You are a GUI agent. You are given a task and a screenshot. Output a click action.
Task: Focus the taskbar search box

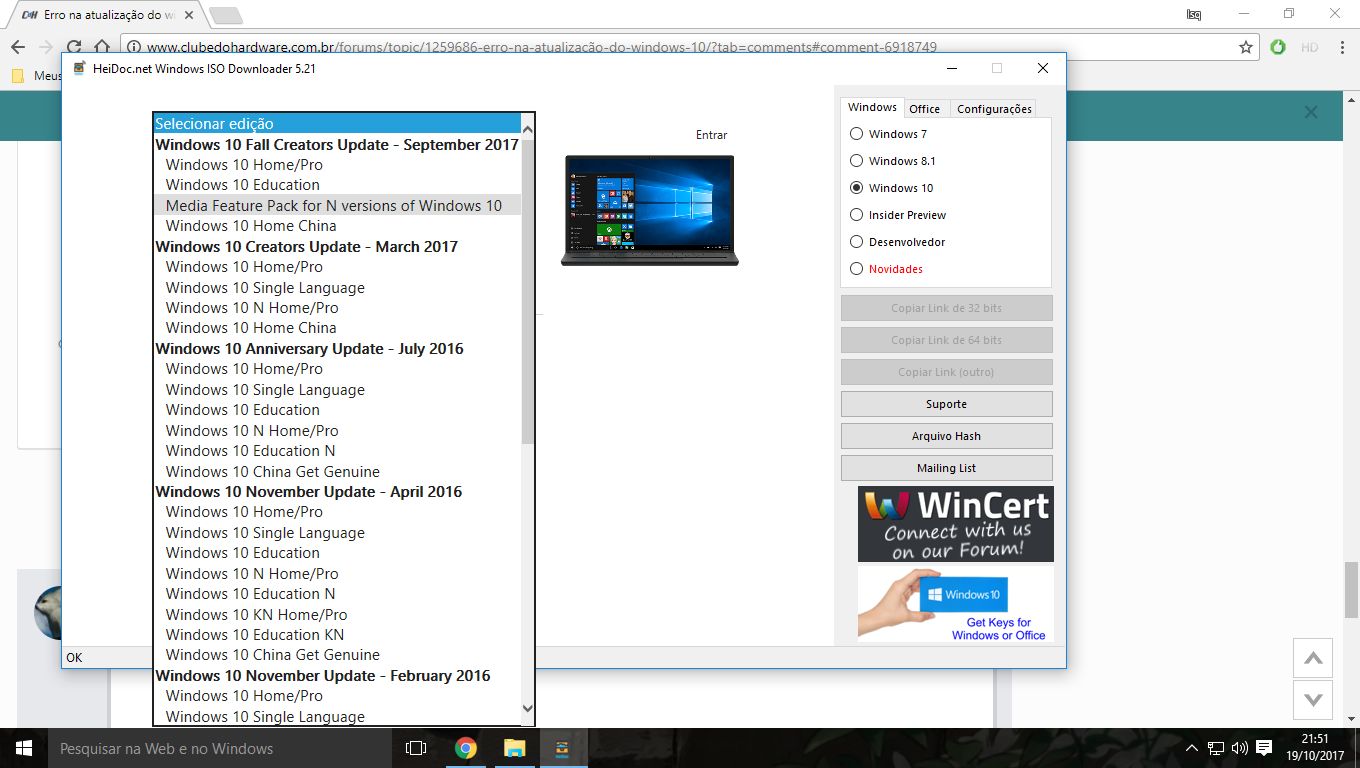point(220,748)
